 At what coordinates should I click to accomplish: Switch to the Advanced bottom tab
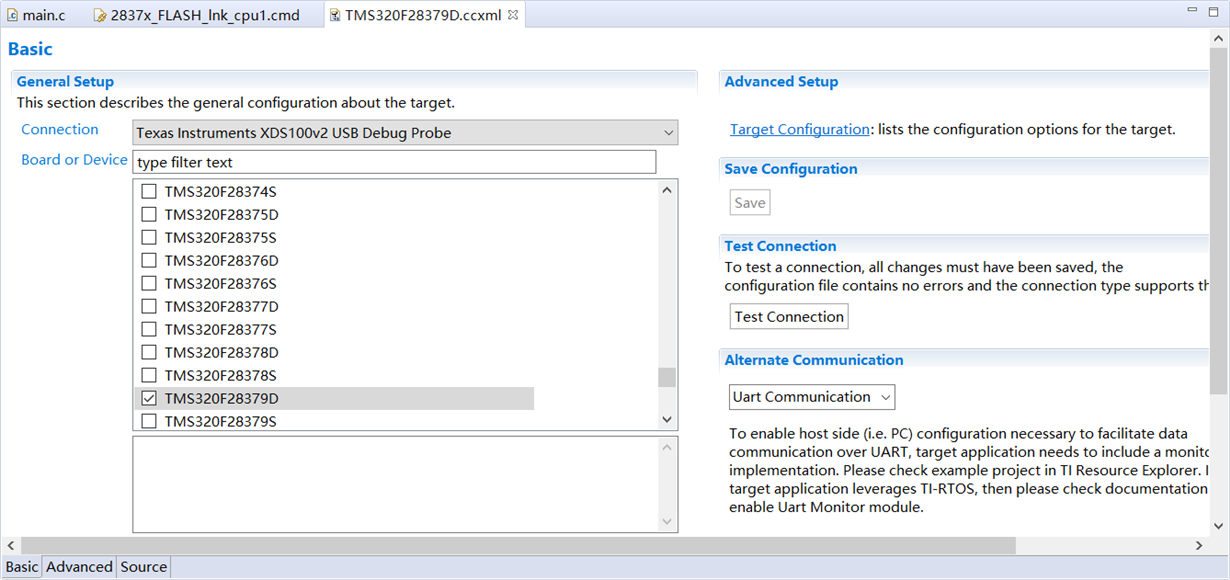(79, 567)
